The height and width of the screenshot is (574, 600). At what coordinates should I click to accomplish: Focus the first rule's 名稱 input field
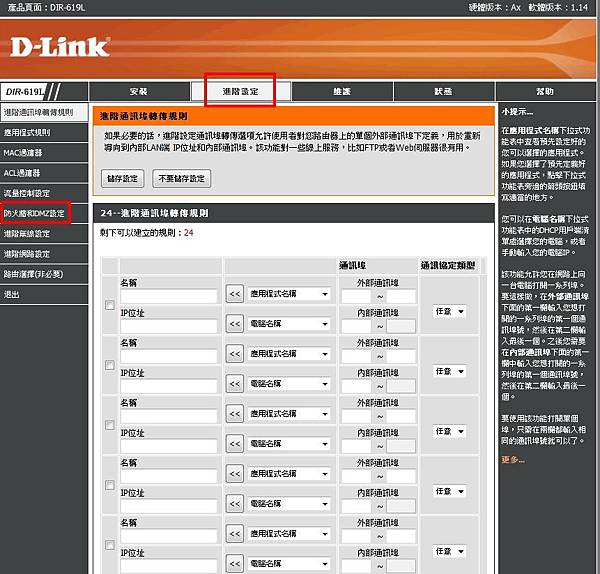tap(169, 296)
